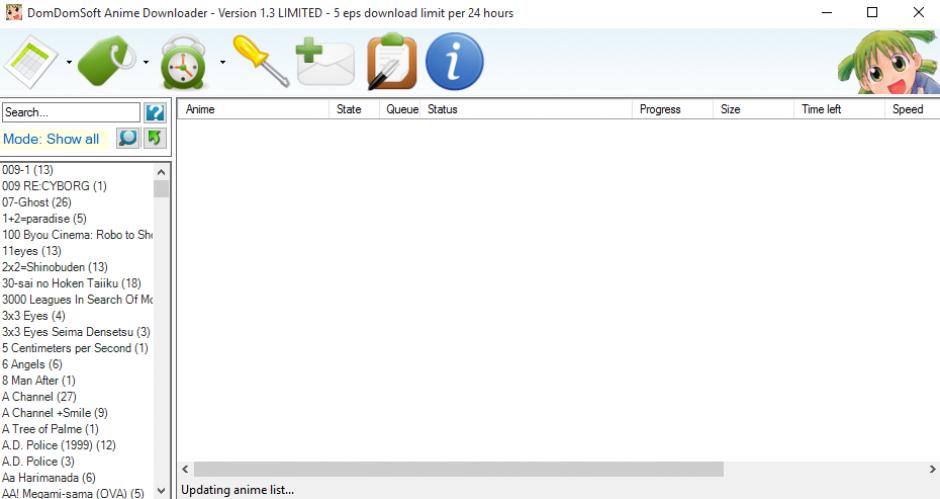
Task: Open the clipboard with pen icon
Action: (x=392, y=61)
